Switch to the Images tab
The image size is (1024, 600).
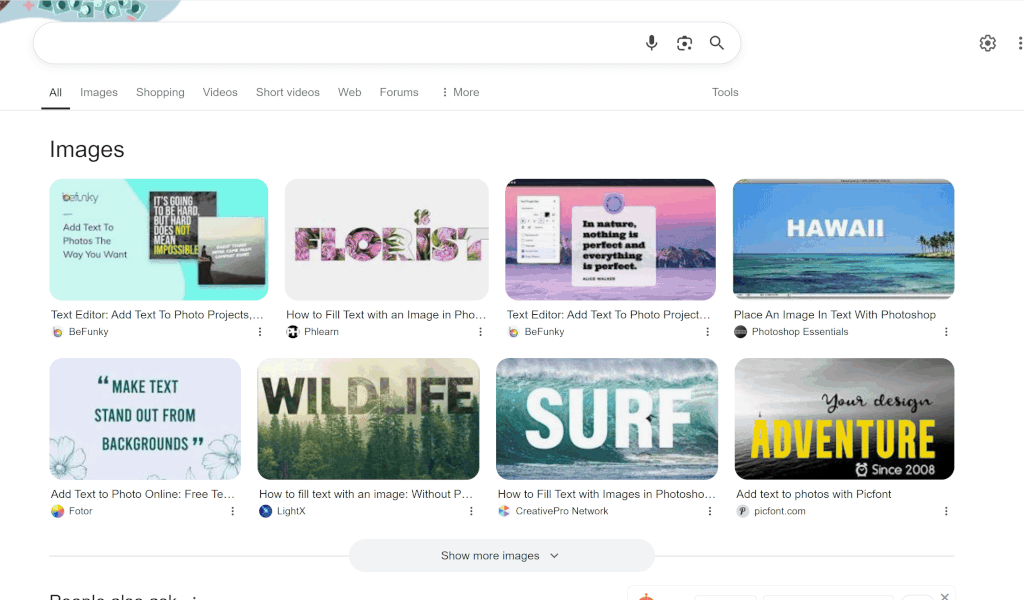(x=98, y=92)
